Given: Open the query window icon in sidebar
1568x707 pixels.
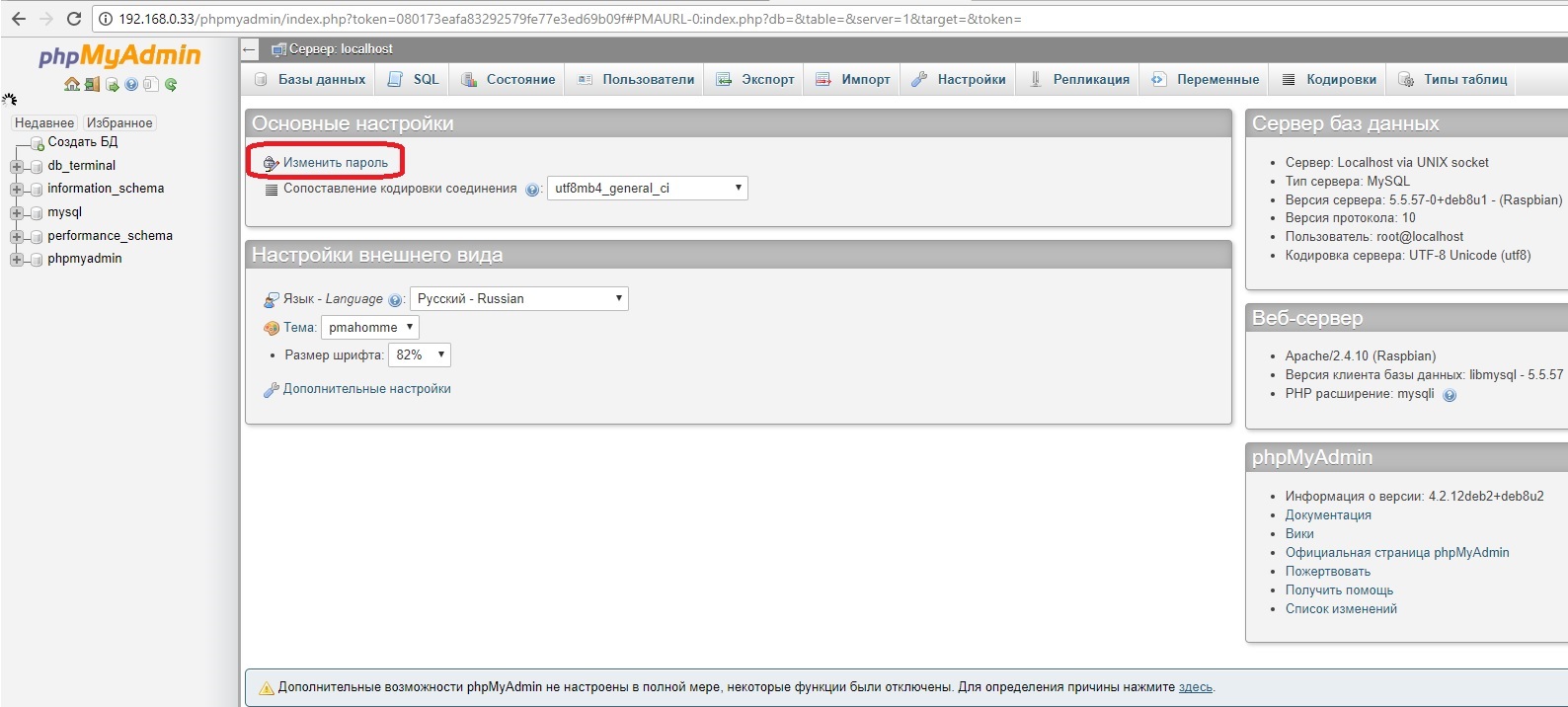Looking at the screenshot, I should [x=113, y=85].
